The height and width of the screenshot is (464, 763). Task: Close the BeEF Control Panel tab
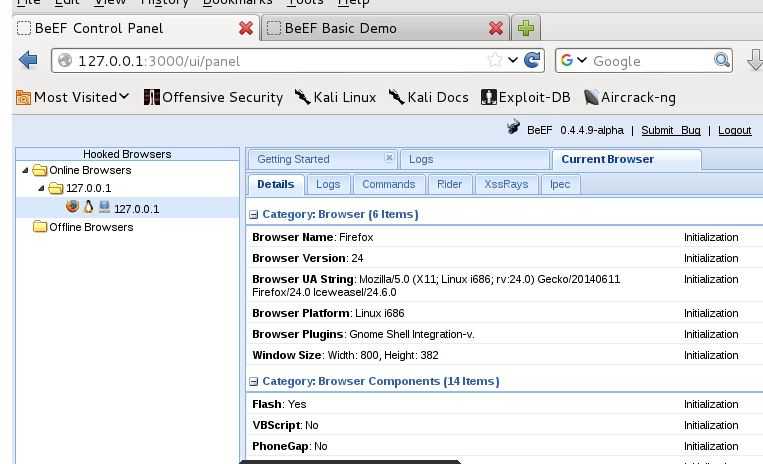point(246,28)
